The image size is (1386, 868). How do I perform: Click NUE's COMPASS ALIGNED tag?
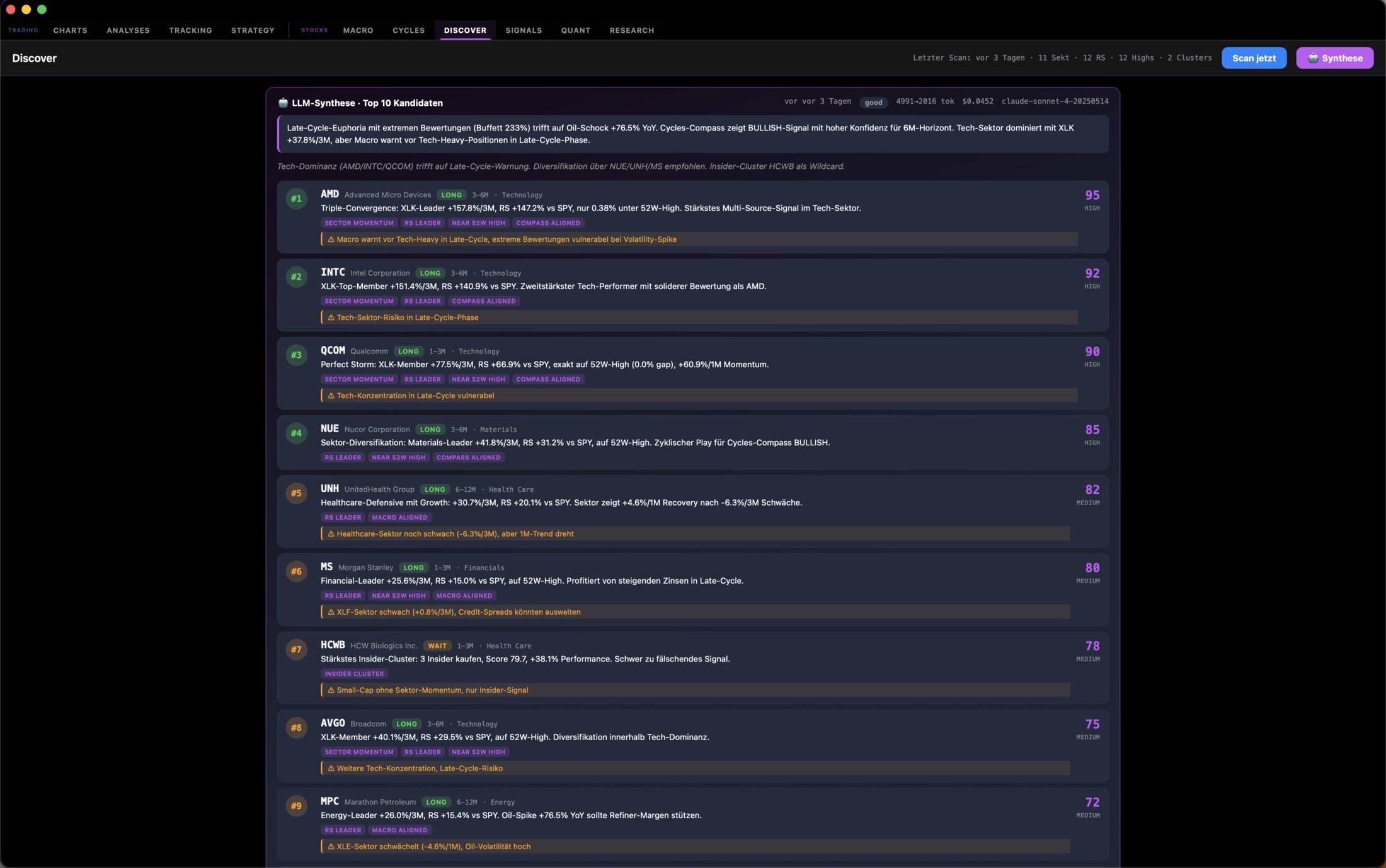point(468,457)
